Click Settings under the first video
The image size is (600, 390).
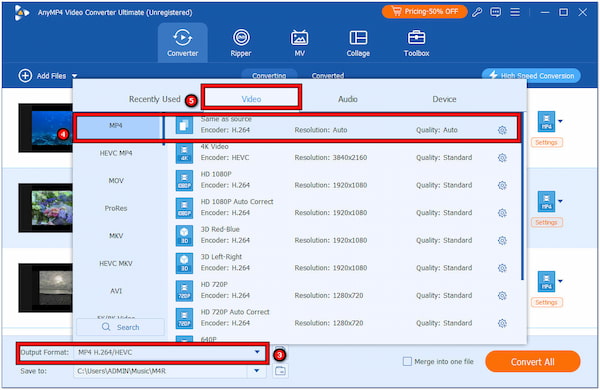point(546,142)
